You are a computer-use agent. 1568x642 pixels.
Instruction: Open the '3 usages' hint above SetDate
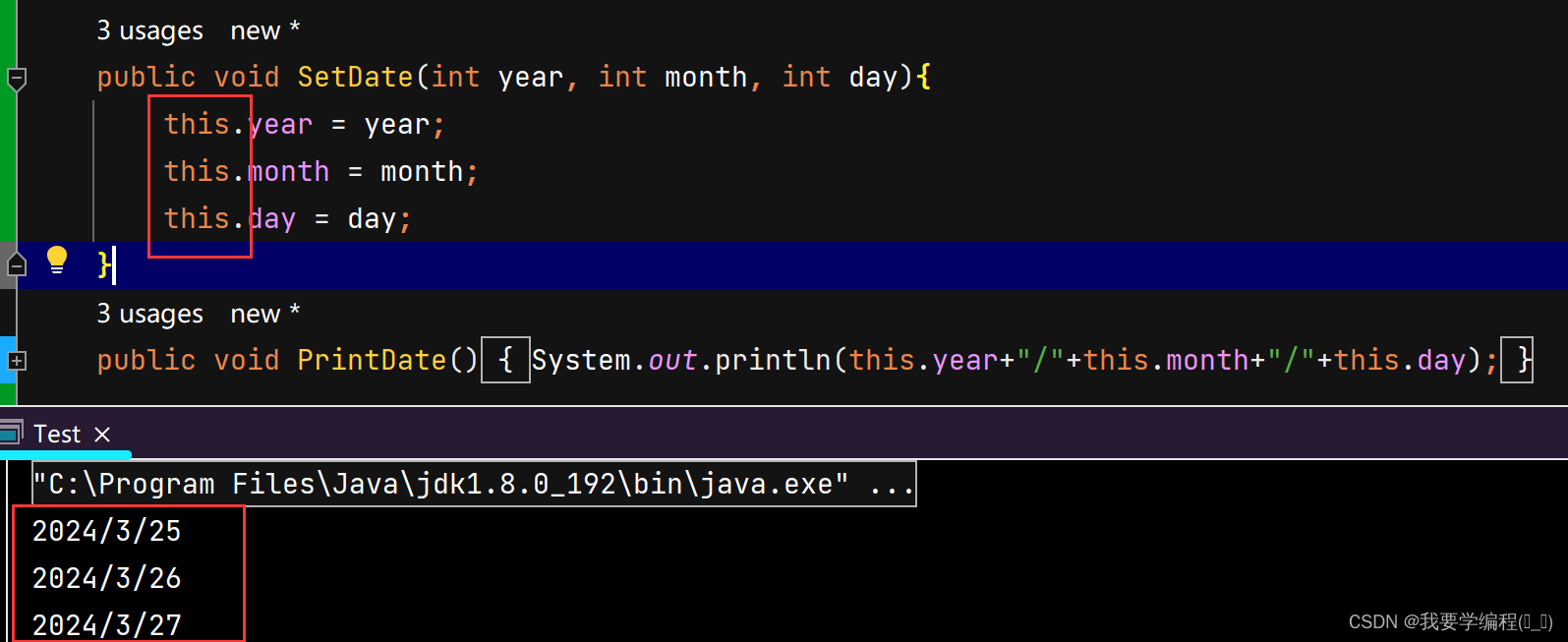(149, 31)
